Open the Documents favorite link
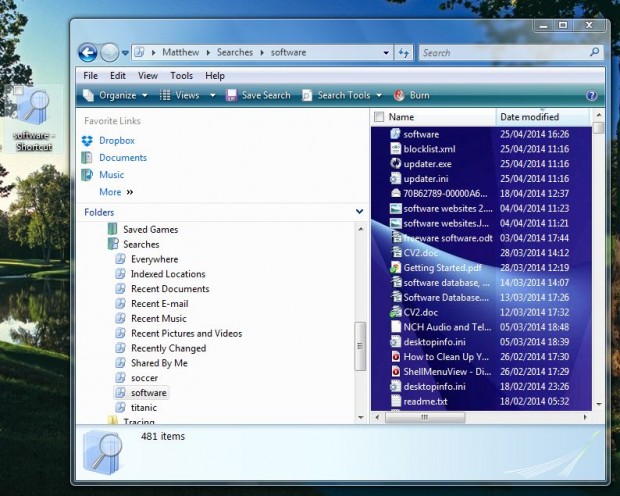620x496 pixels. pos(123,157)
